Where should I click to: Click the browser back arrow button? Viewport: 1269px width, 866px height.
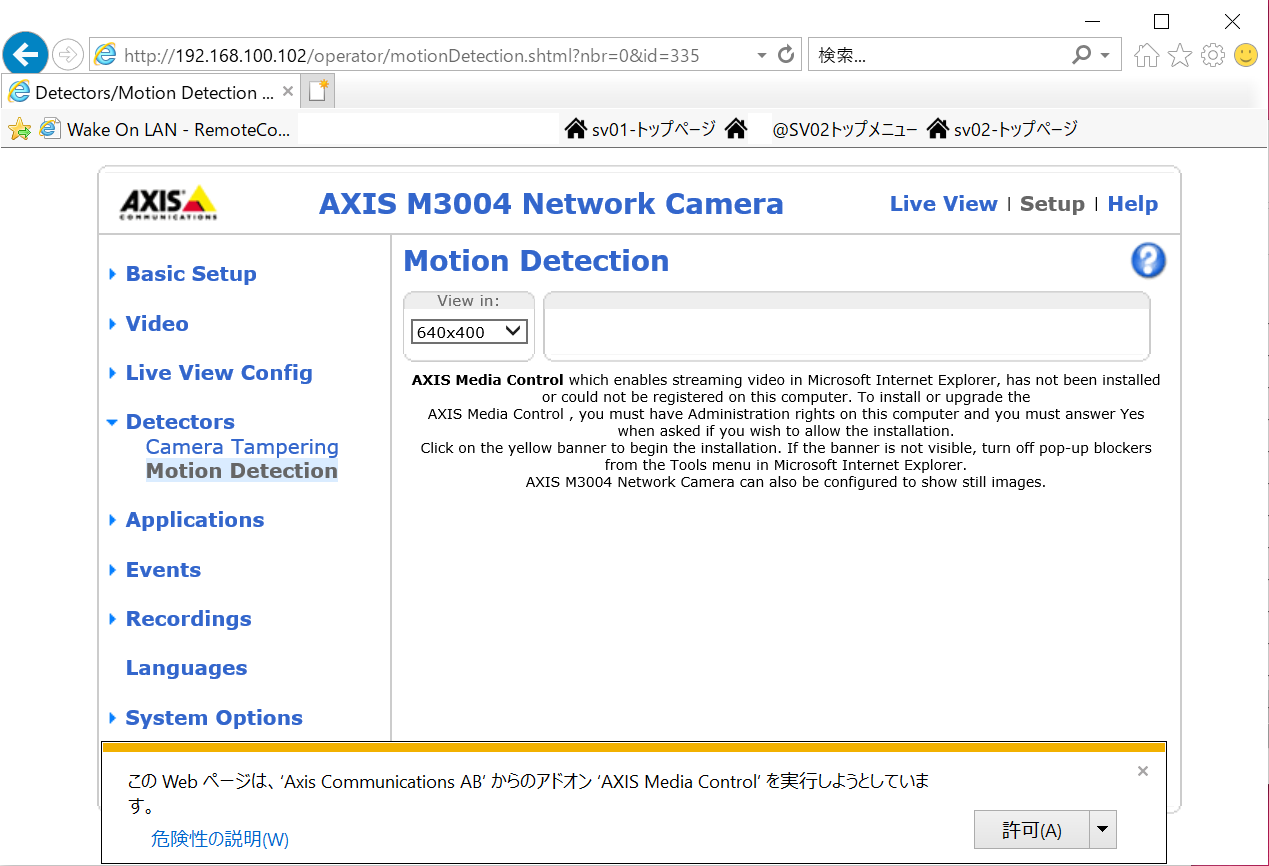(x=25, y=54)
